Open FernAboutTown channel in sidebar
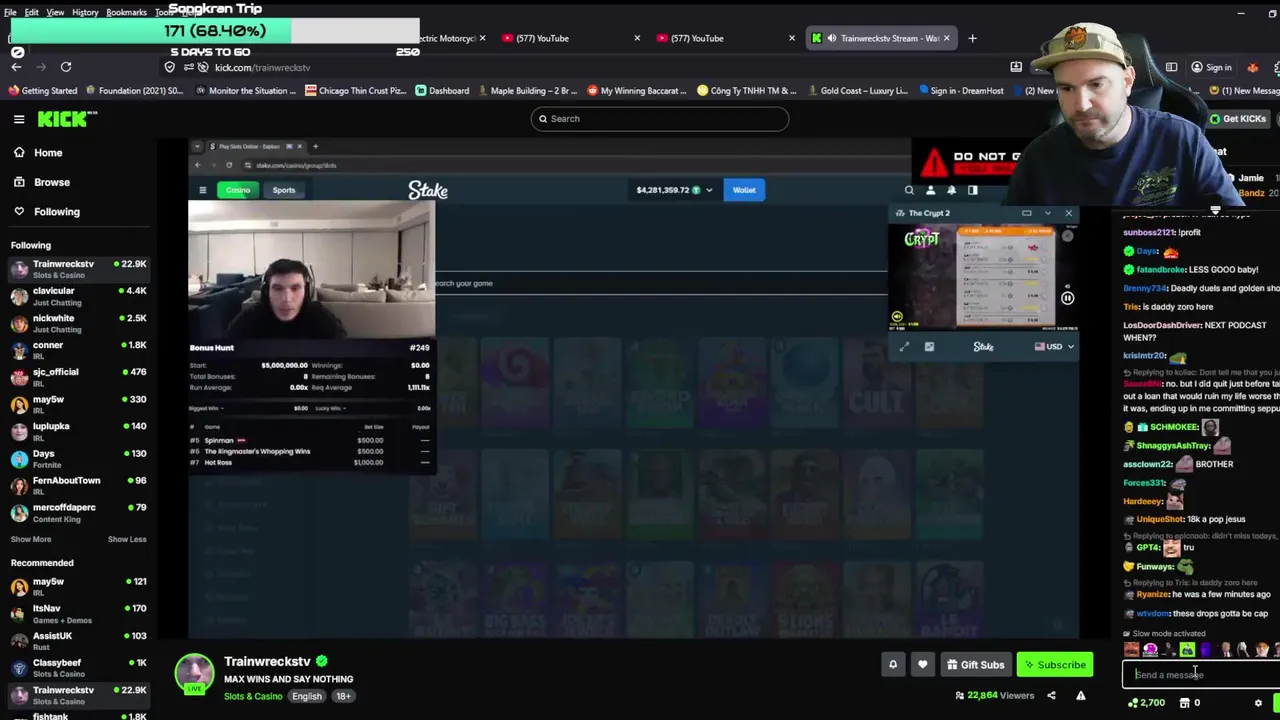Screen dimensions: 1280x720 (78, 485)
